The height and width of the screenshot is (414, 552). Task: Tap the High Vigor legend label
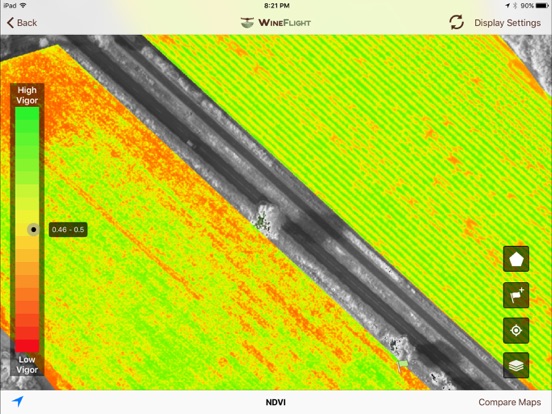(27, 95)
